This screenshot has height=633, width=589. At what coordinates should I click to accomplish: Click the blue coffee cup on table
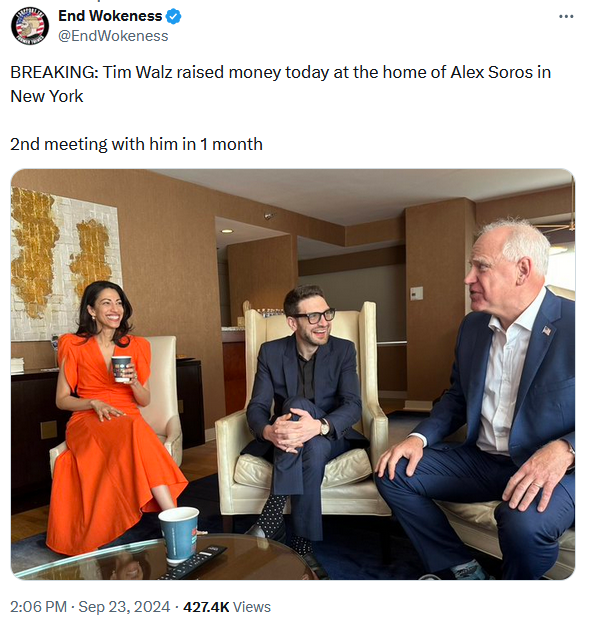coord(179,534)
